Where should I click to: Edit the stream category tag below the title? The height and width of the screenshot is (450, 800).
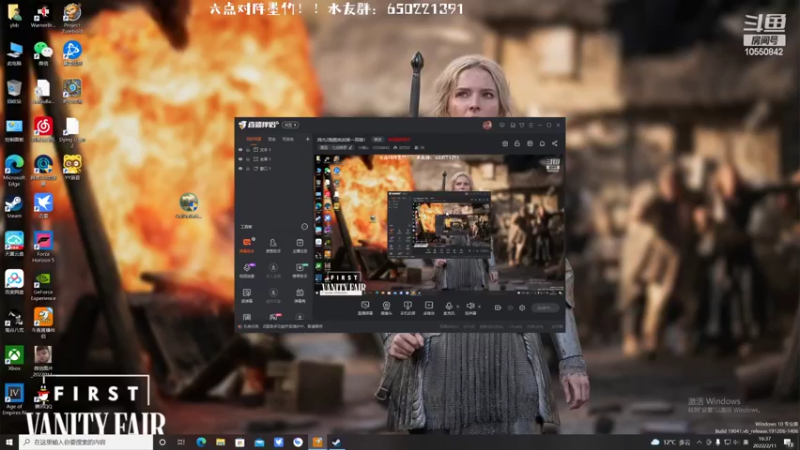336,147
